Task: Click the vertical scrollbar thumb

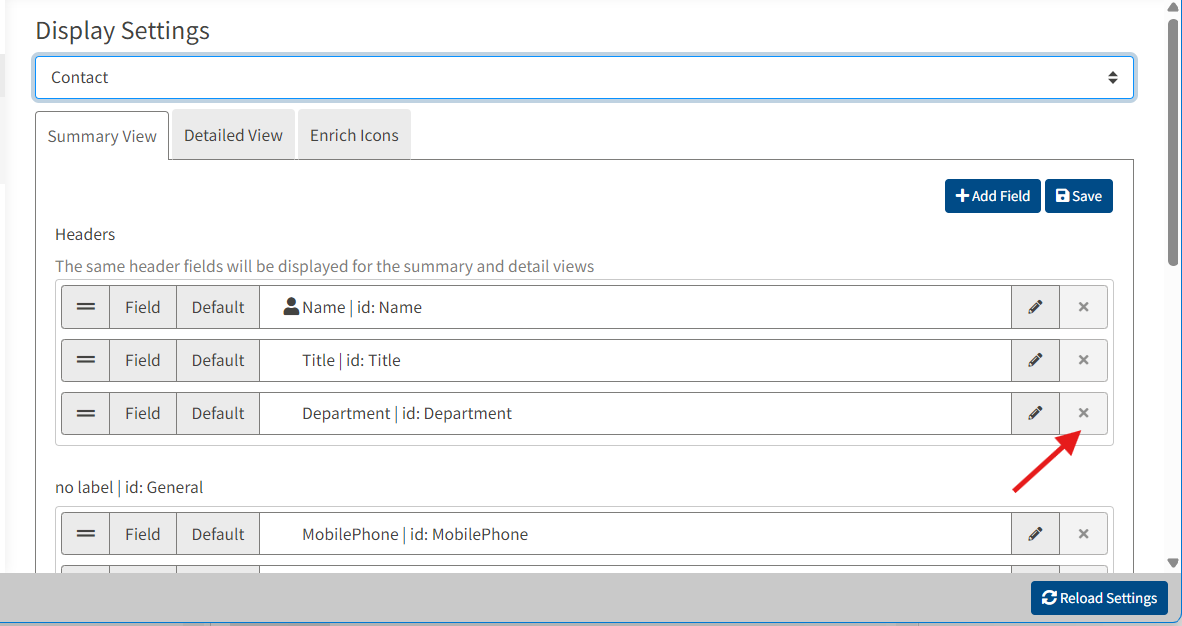Action: pos(1172,142)
